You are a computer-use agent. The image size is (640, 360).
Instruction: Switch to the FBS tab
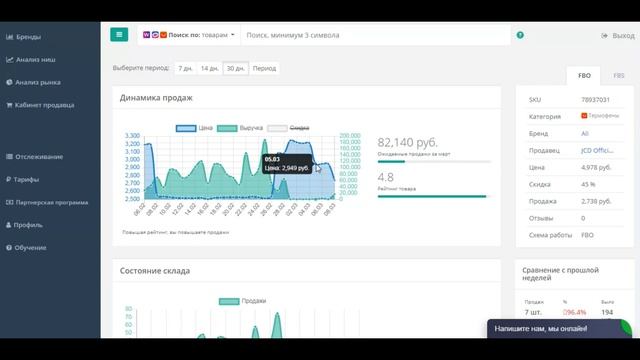[x=618, y=76]
